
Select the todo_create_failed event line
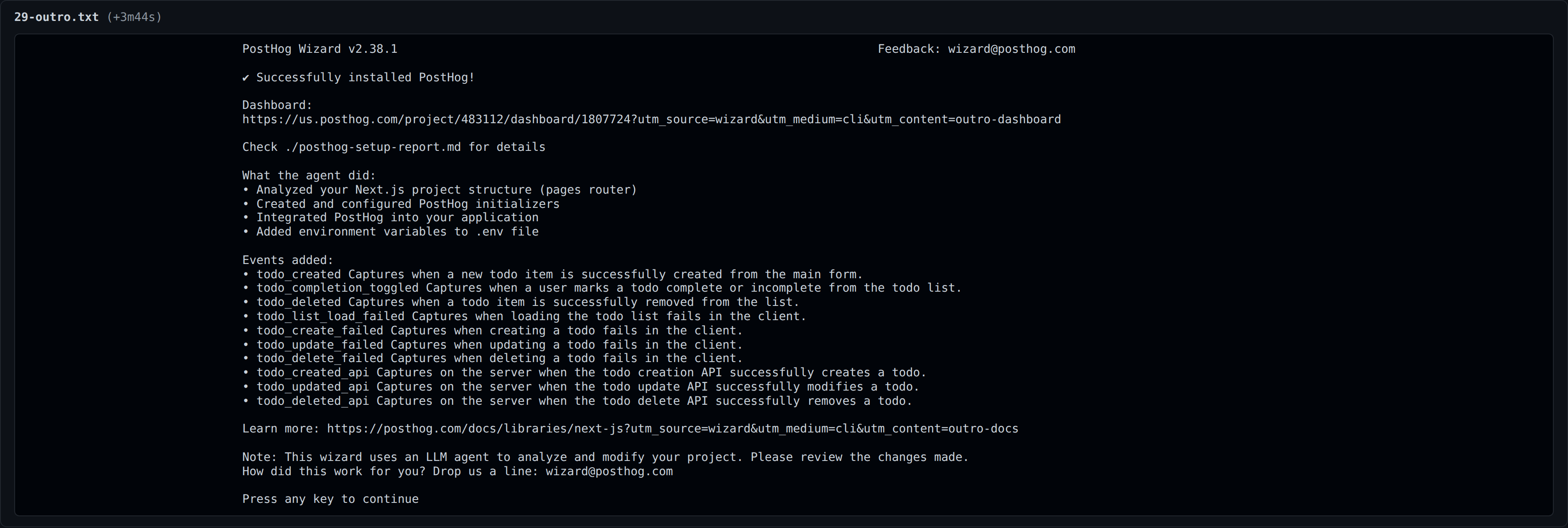(493, 331)
